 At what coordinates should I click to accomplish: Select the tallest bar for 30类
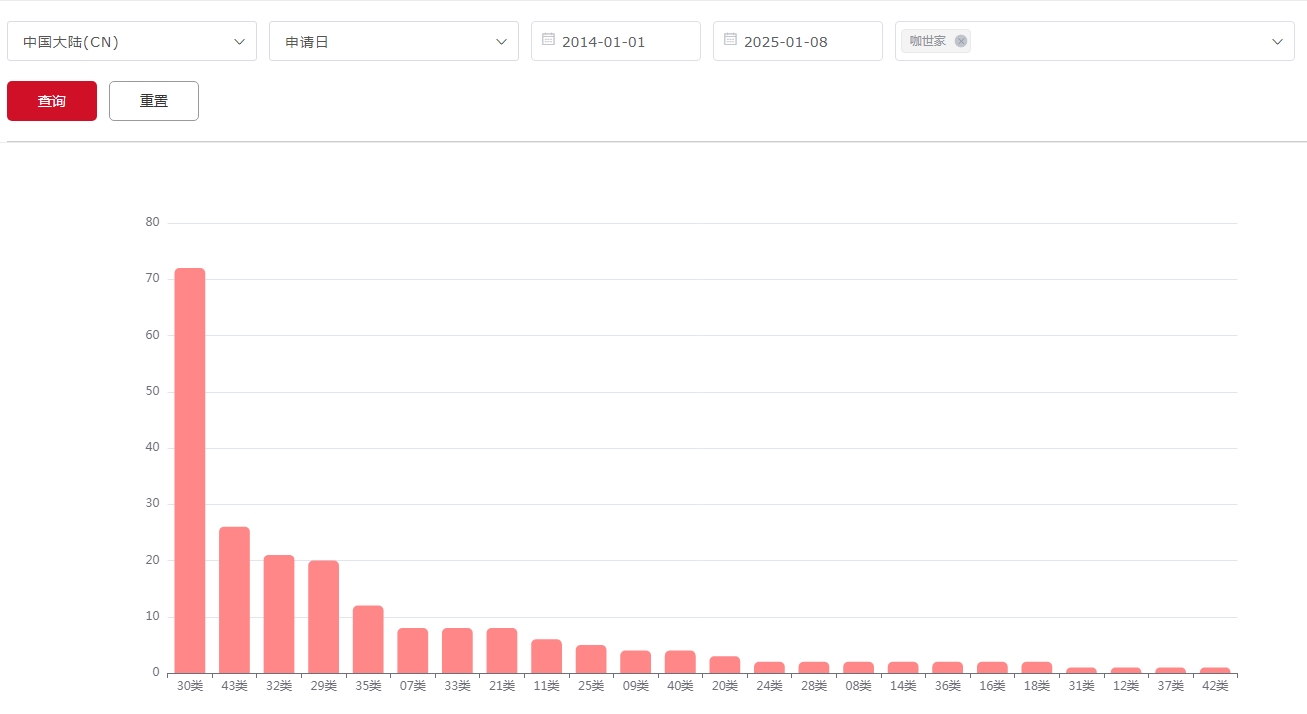click(190, 470)
